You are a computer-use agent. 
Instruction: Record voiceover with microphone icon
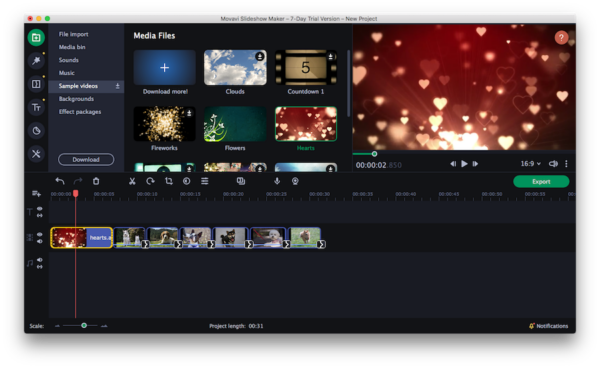tap(277, 181)
